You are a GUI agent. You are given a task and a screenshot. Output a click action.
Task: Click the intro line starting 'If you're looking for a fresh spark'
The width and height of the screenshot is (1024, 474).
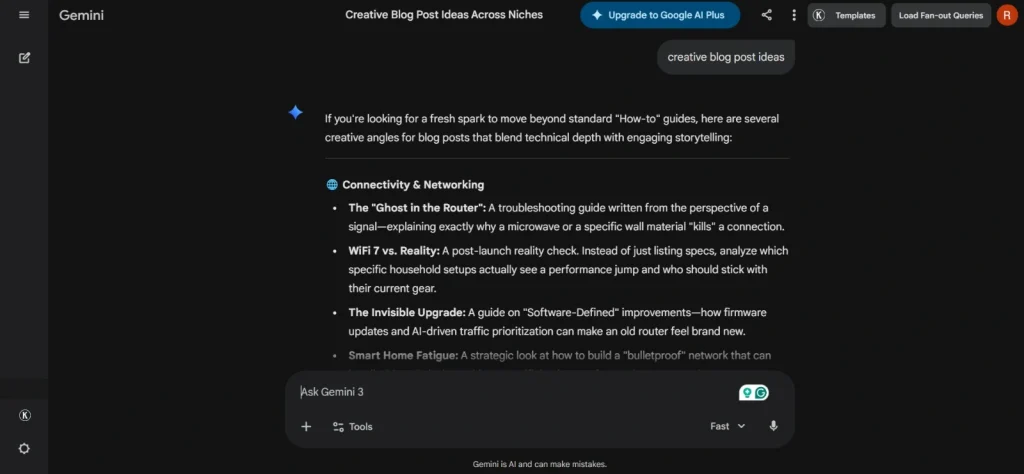point(552,119)
